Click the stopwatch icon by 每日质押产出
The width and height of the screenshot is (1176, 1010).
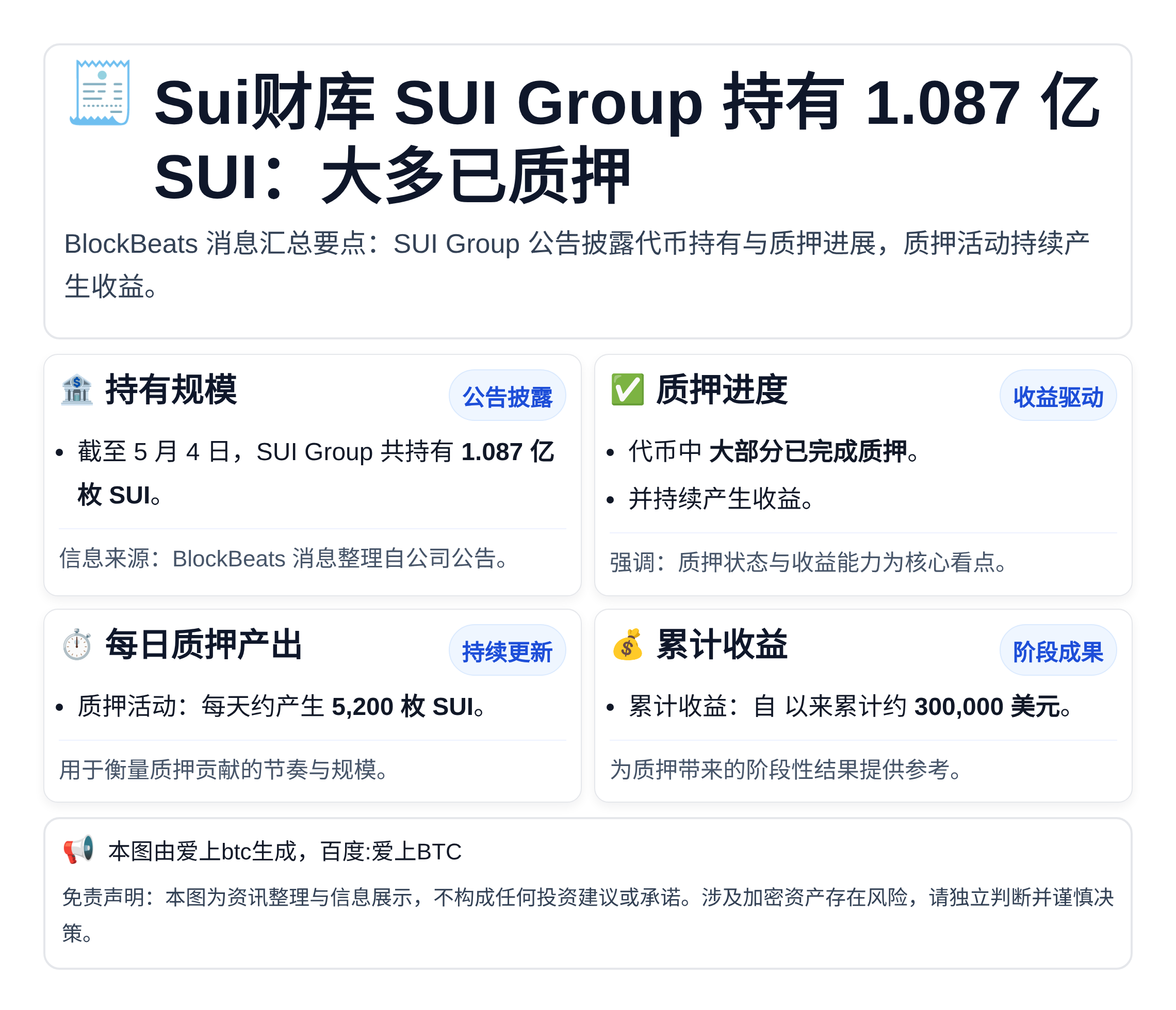click(x=77, y=644)
